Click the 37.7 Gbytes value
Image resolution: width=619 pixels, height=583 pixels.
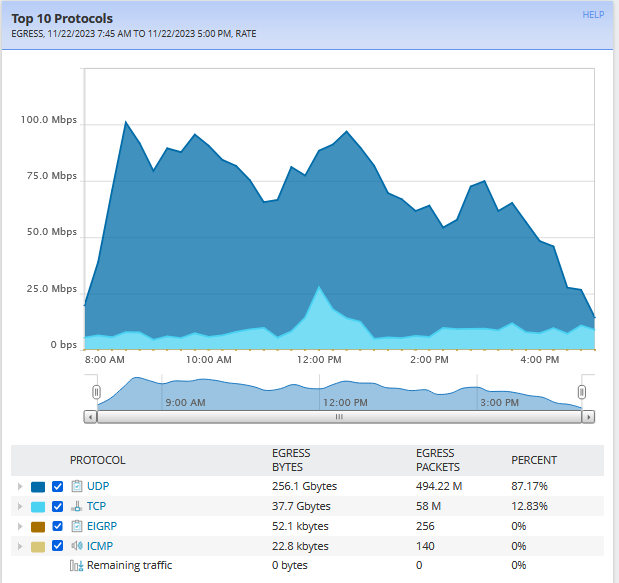[301, 506]
